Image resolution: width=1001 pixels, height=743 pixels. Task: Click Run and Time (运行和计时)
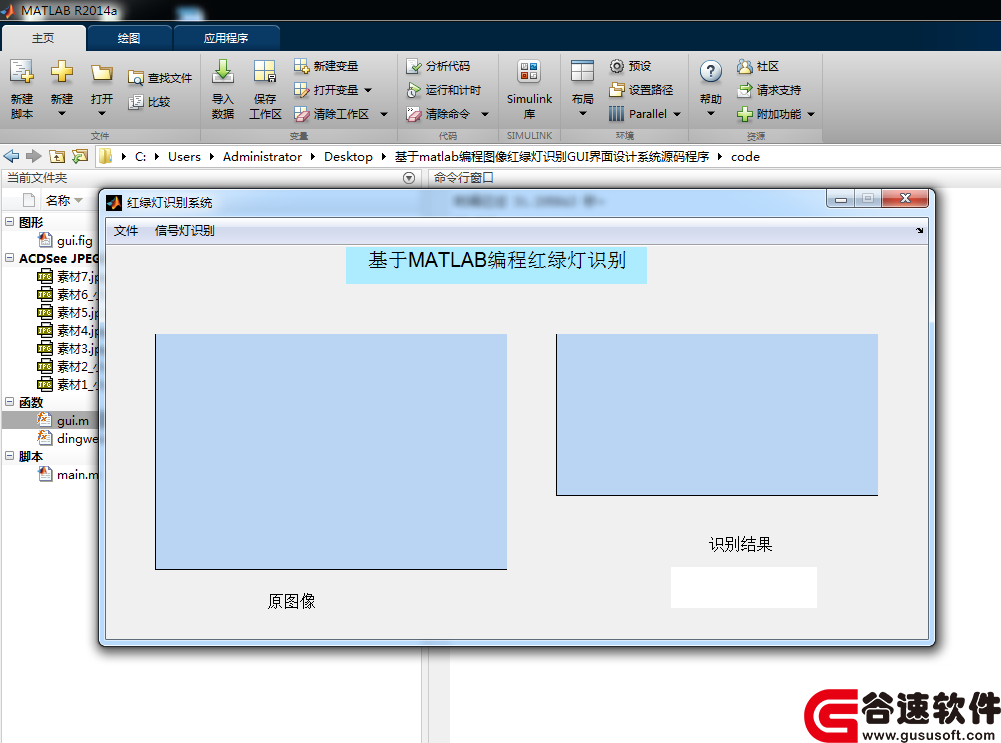[x=444, y=90]
